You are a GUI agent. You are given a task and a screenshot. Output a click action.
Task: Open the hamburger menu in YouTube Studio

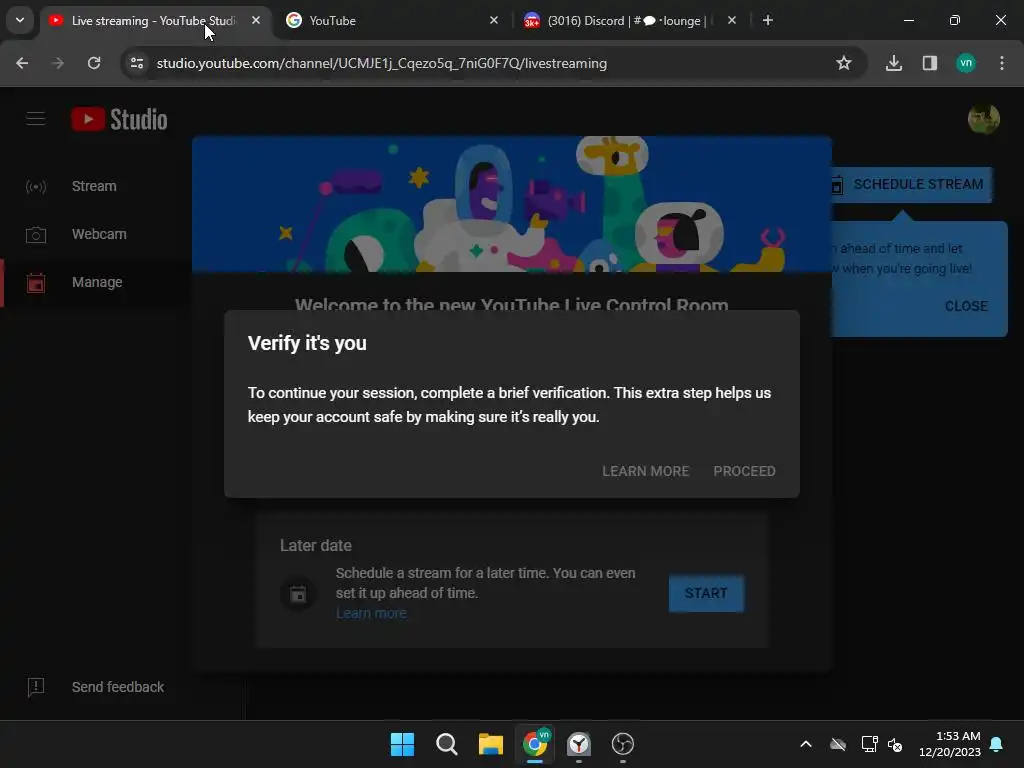click(35, 119)
